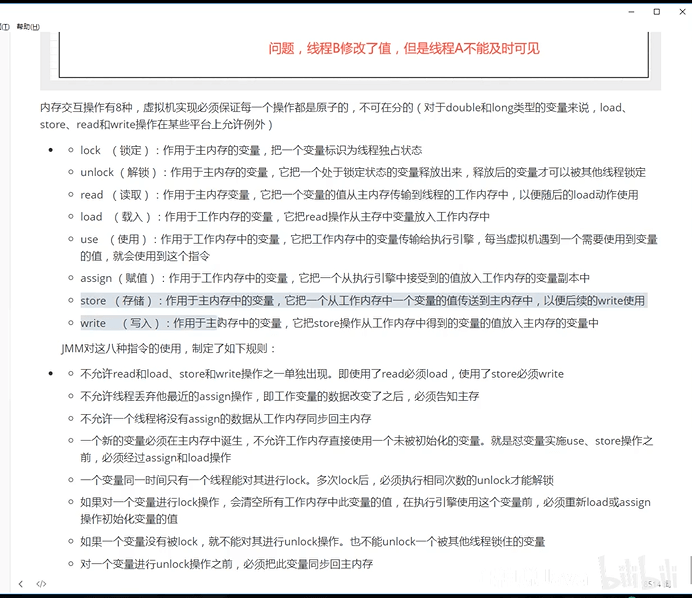Click the 'write （写入）' list item
The width and height of the screenshot is (692, 598).
pos(339,323)
